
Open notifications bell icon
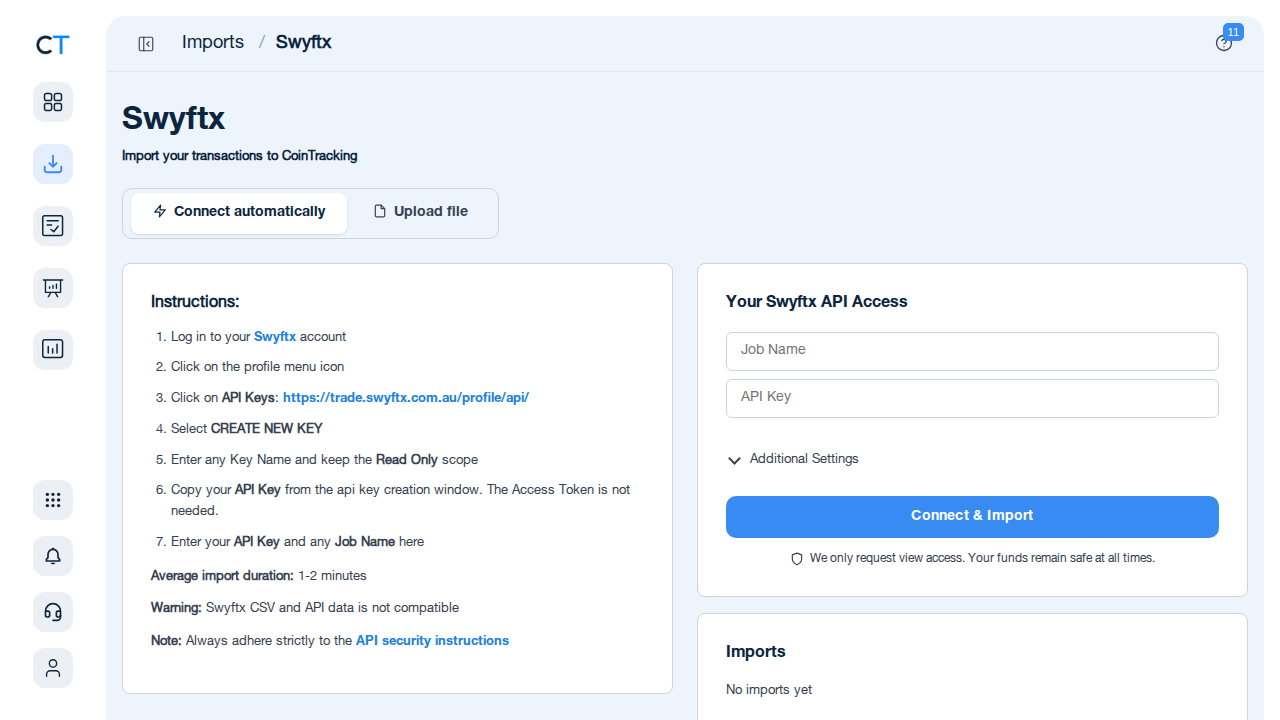tap(53, 556)
